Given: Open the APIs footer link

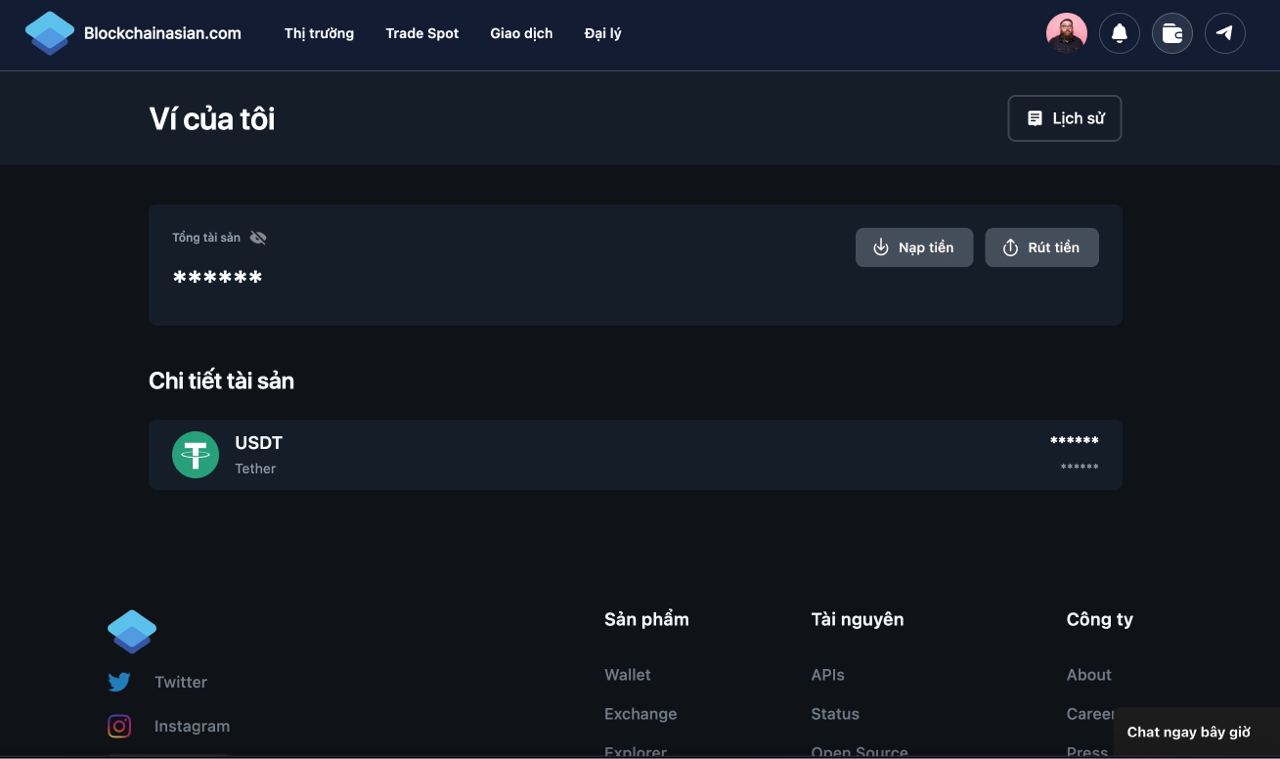Looking at the screenshot, I should 828,675.
